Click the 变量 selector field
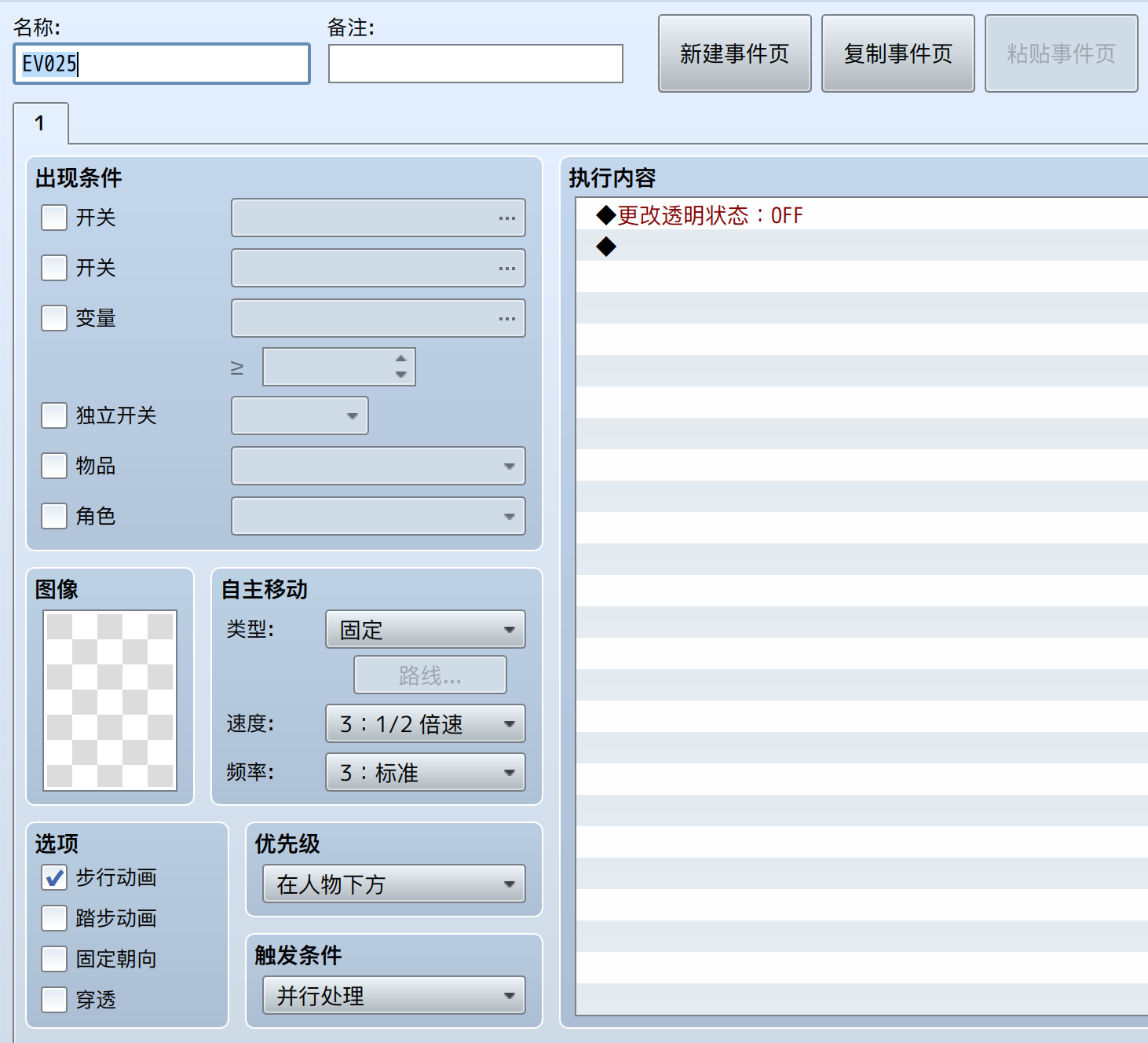The width and height of the screenshot is (1148, 1043). [x=378, y=318]
